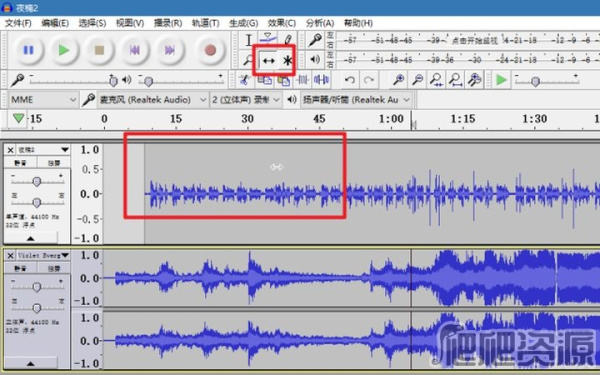Mute the Violet Everg track with 静音
Screen dimensions: 600x375
pos(20,269)
